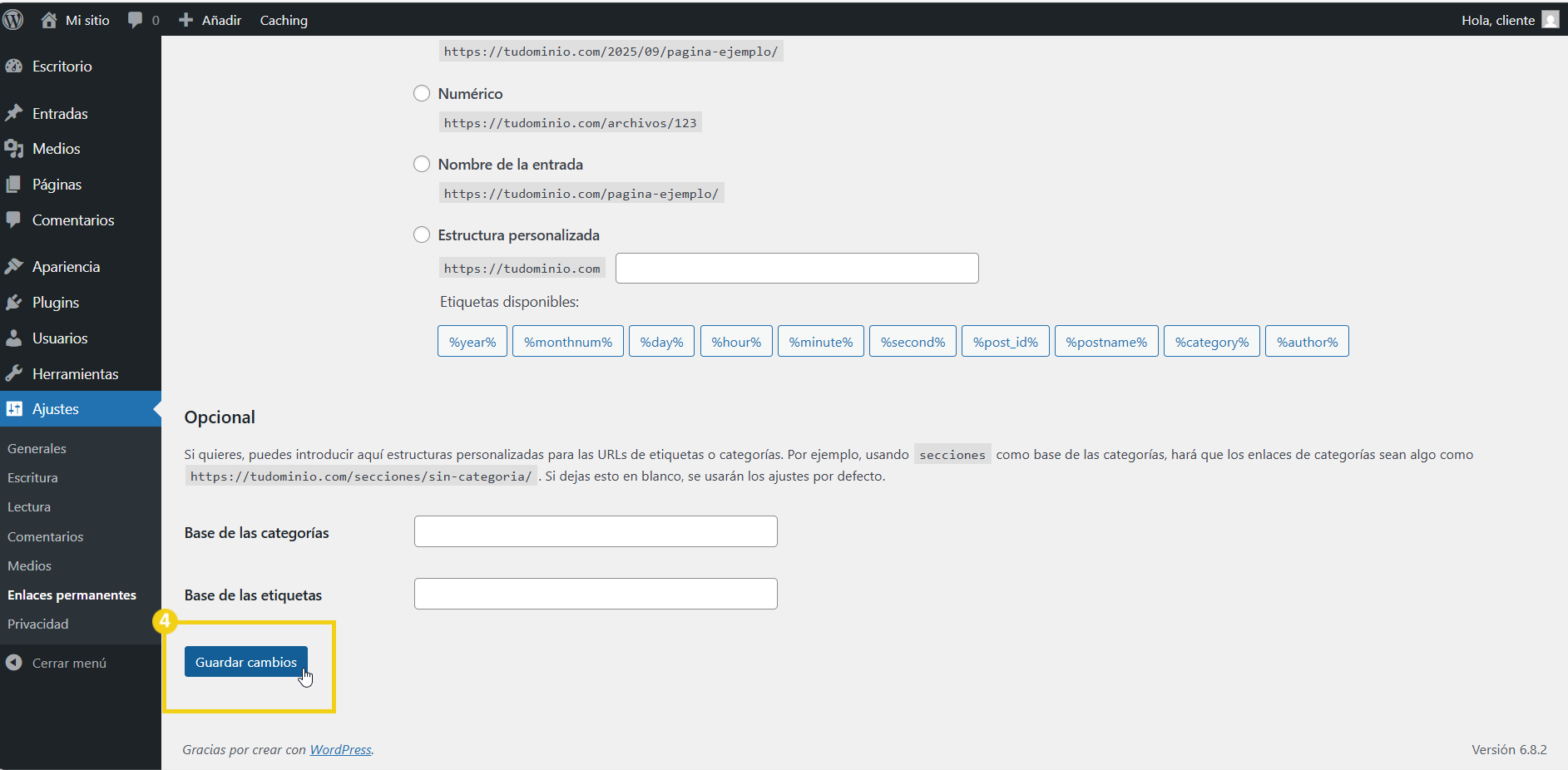Open Plugins via its plug icon
This screenshot has width=1568, height=770.
pos(14,303)
